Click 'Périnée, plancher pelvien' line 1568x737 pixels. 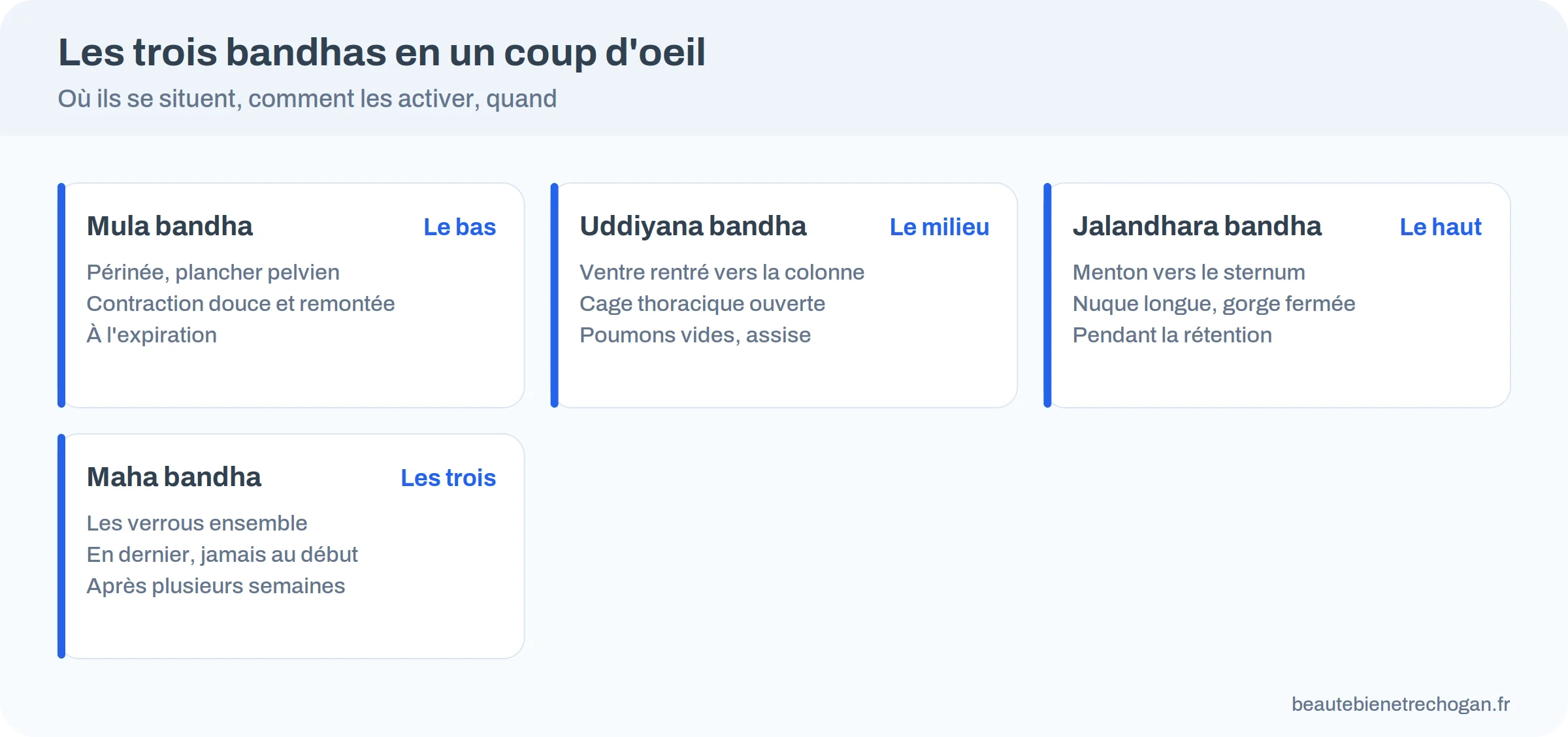(x=213, y=272)
